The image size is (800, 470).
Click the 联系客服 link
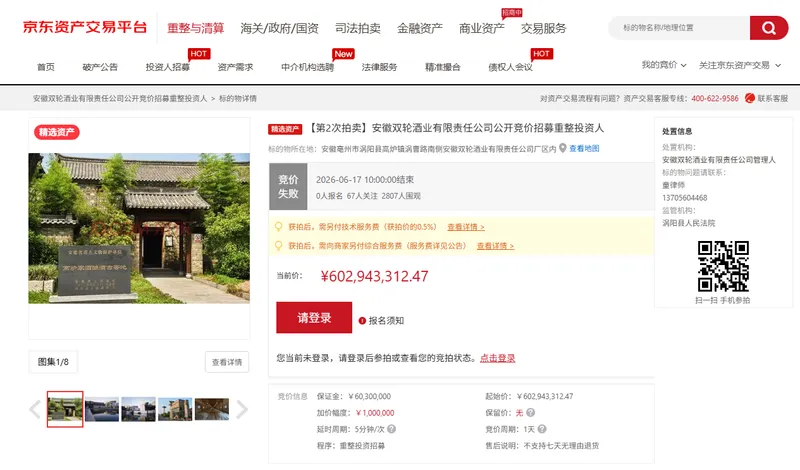(772, 98)
